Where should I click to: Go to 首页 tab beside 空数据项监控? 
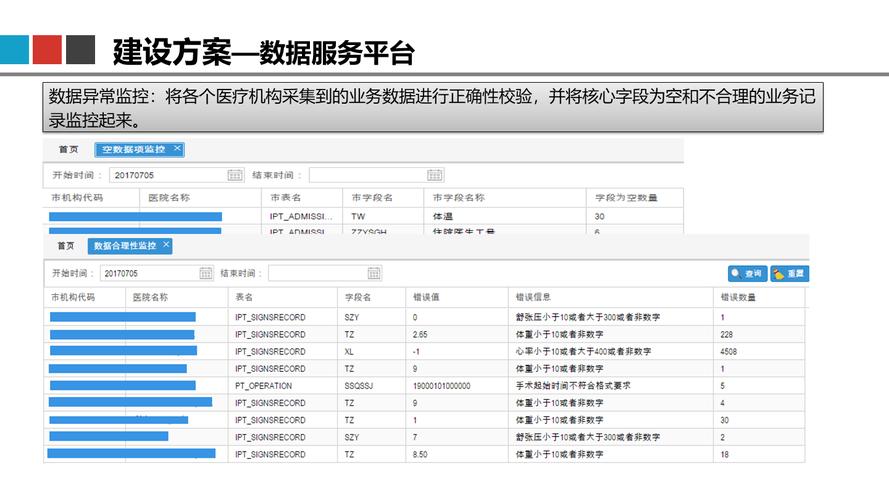67,149
